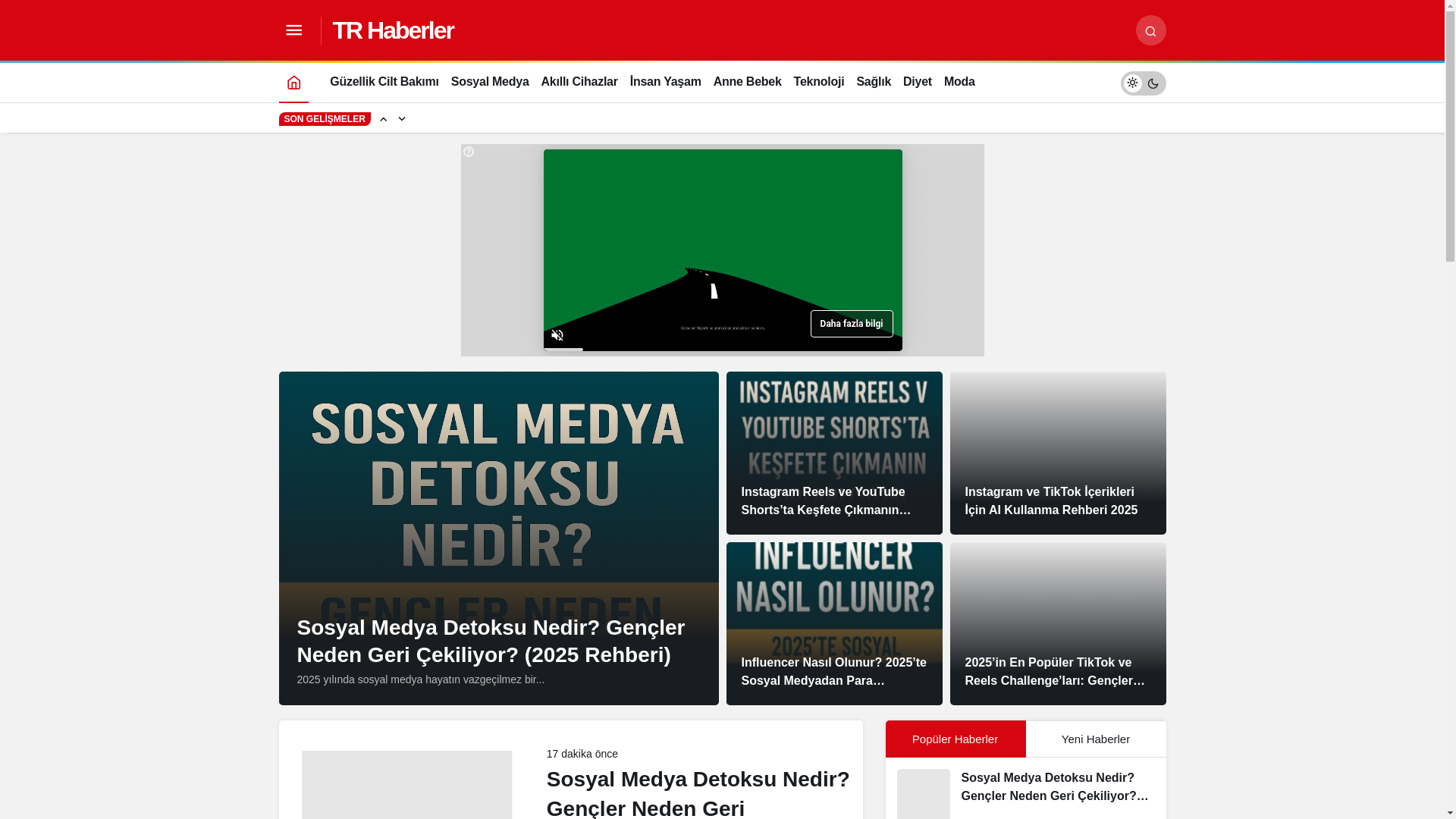Open Sağlık menu item
The image size is (1456, 819).
pos(874,82)
